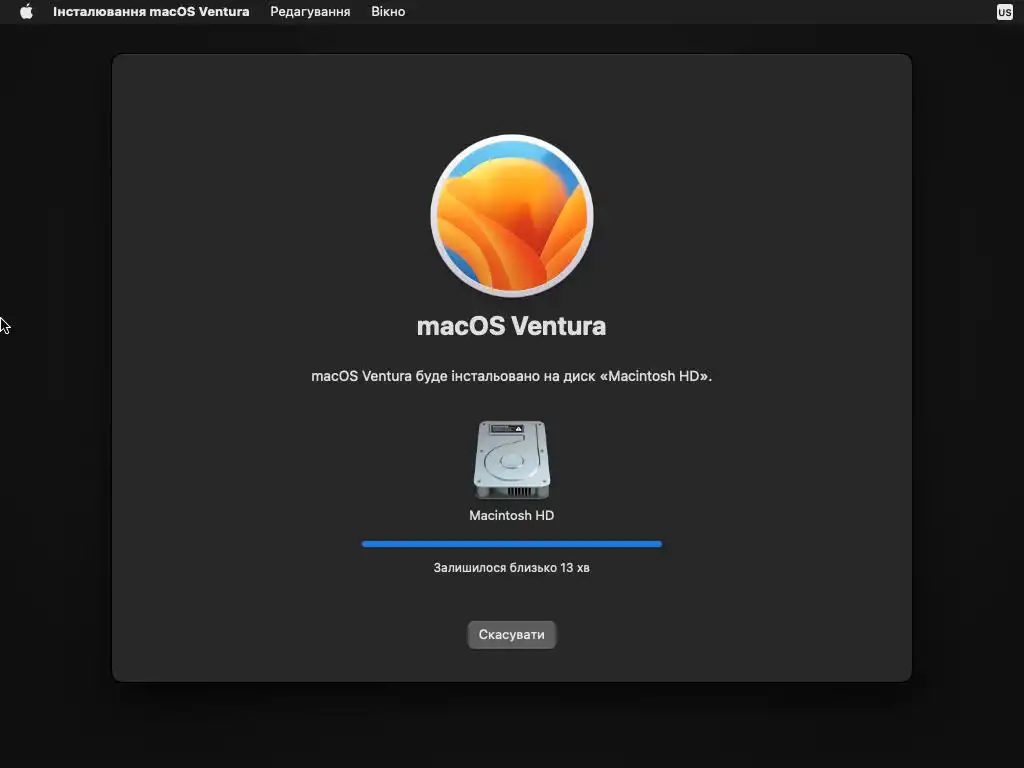The image size is (1024, 768).
Task: Click the Macintosh HD disk label
Action: [x=511, y=515]
